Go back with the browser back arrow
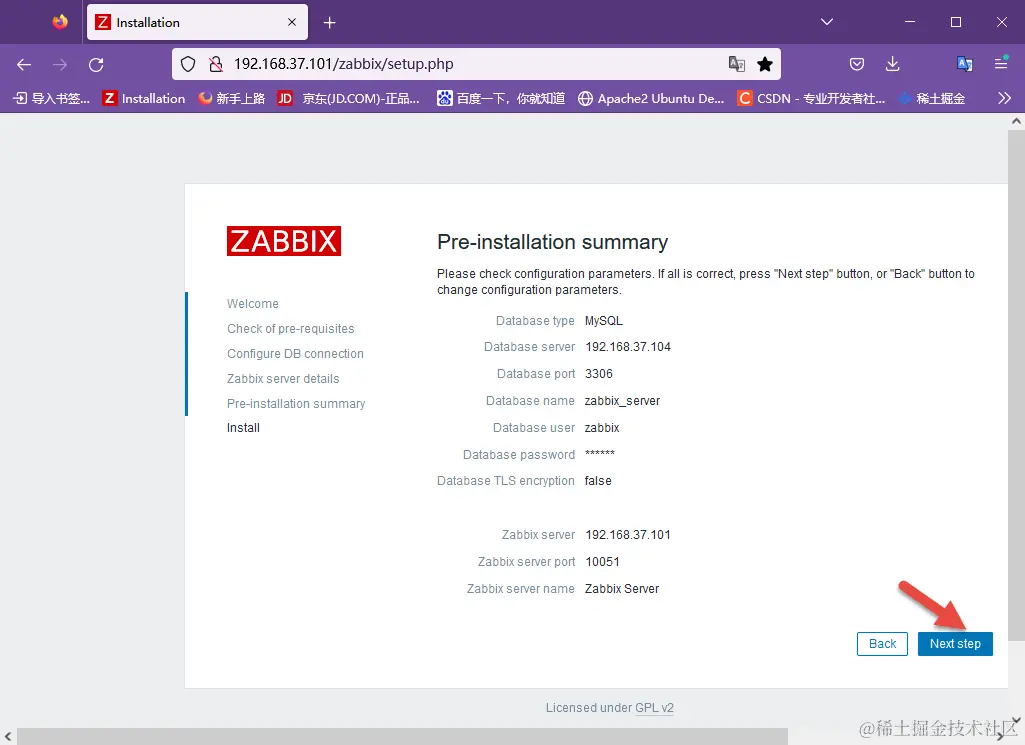Viewport: 1025px width, 745px height. [24, 64]
